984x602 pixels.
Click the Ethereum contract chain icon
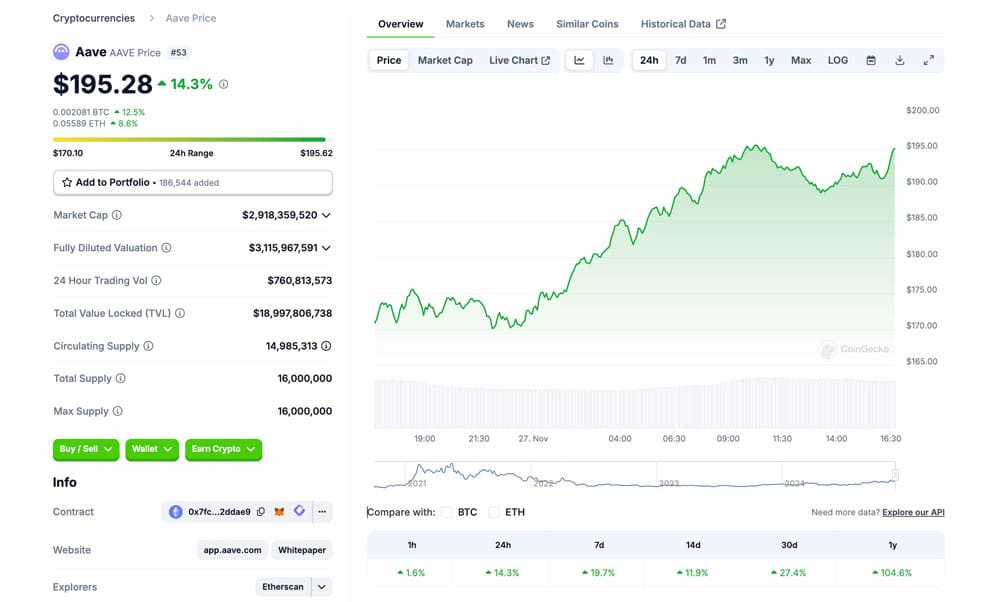[176, 512]
